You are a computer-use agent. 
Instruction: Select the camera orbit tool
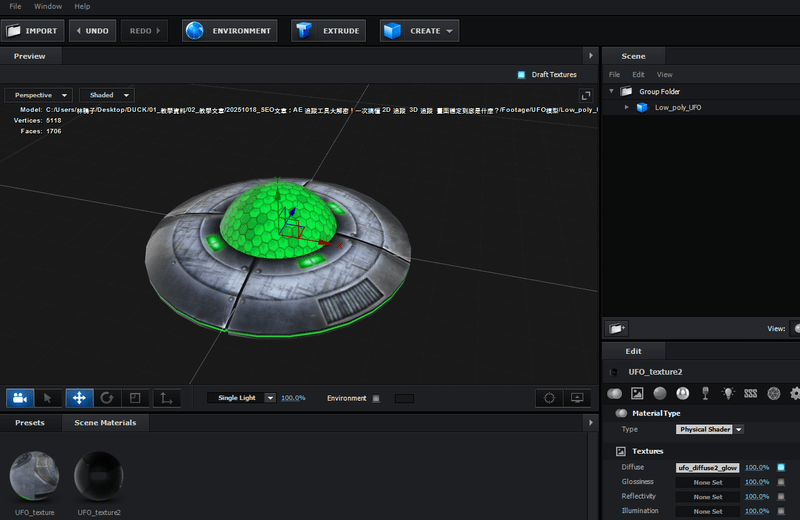tap(19, 398)
